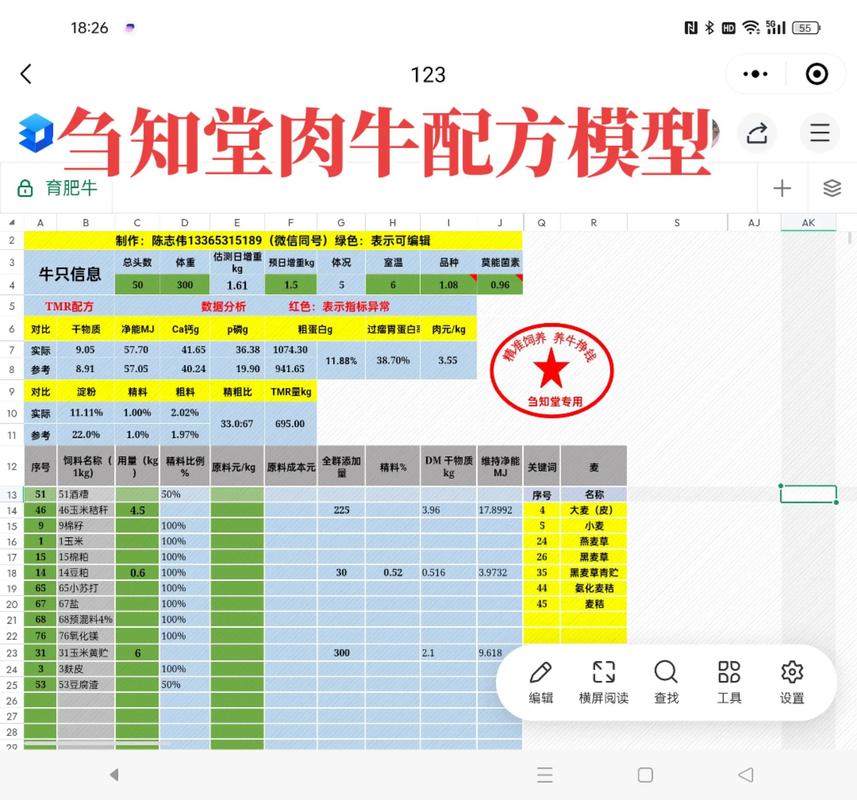Select column header S
The width and height of the screenshot is (857, 800).
[x=677, y=222]
